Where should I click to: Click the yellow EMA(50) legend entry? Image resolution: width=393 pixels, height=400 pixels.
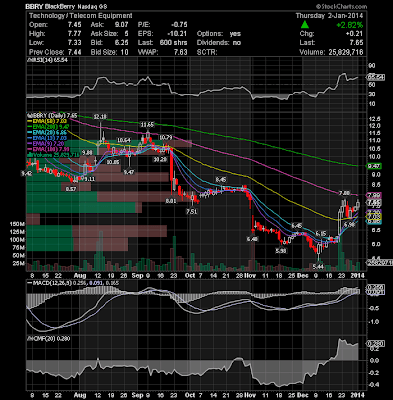(x=46, y=121)
